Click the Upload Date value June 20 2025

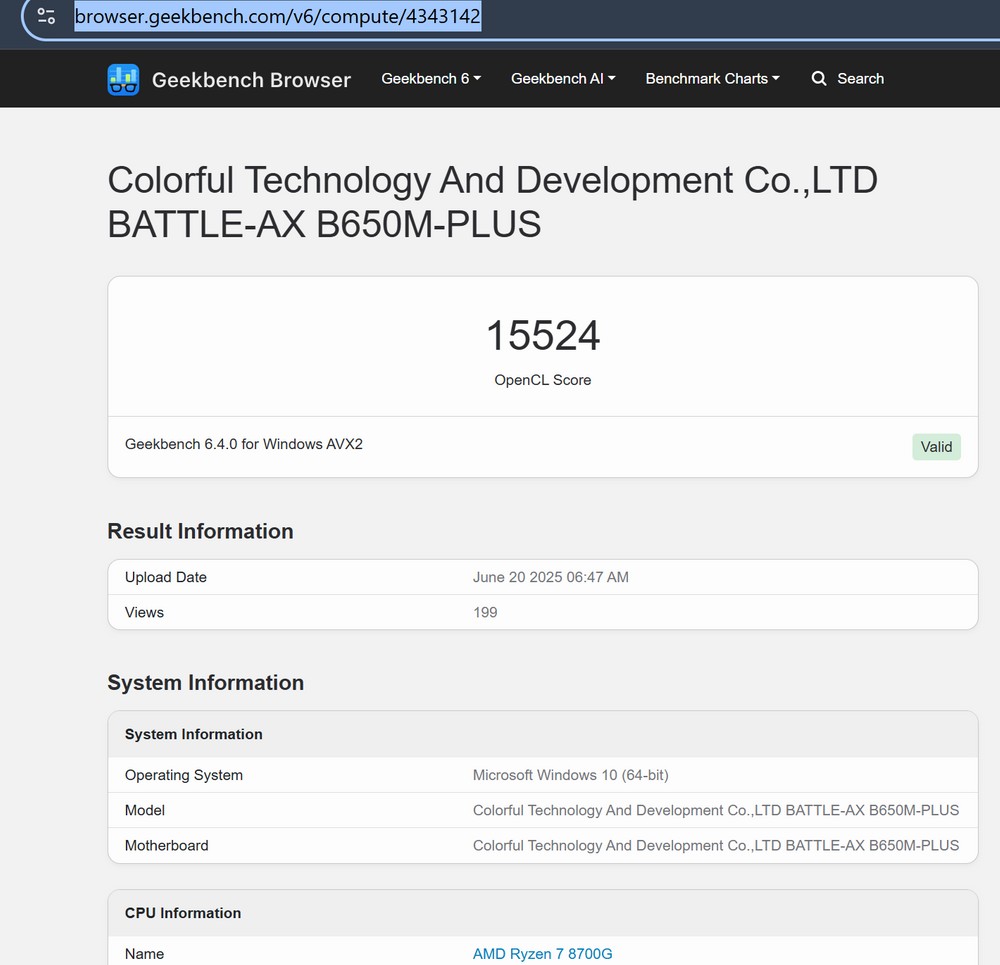coord(550,577)
